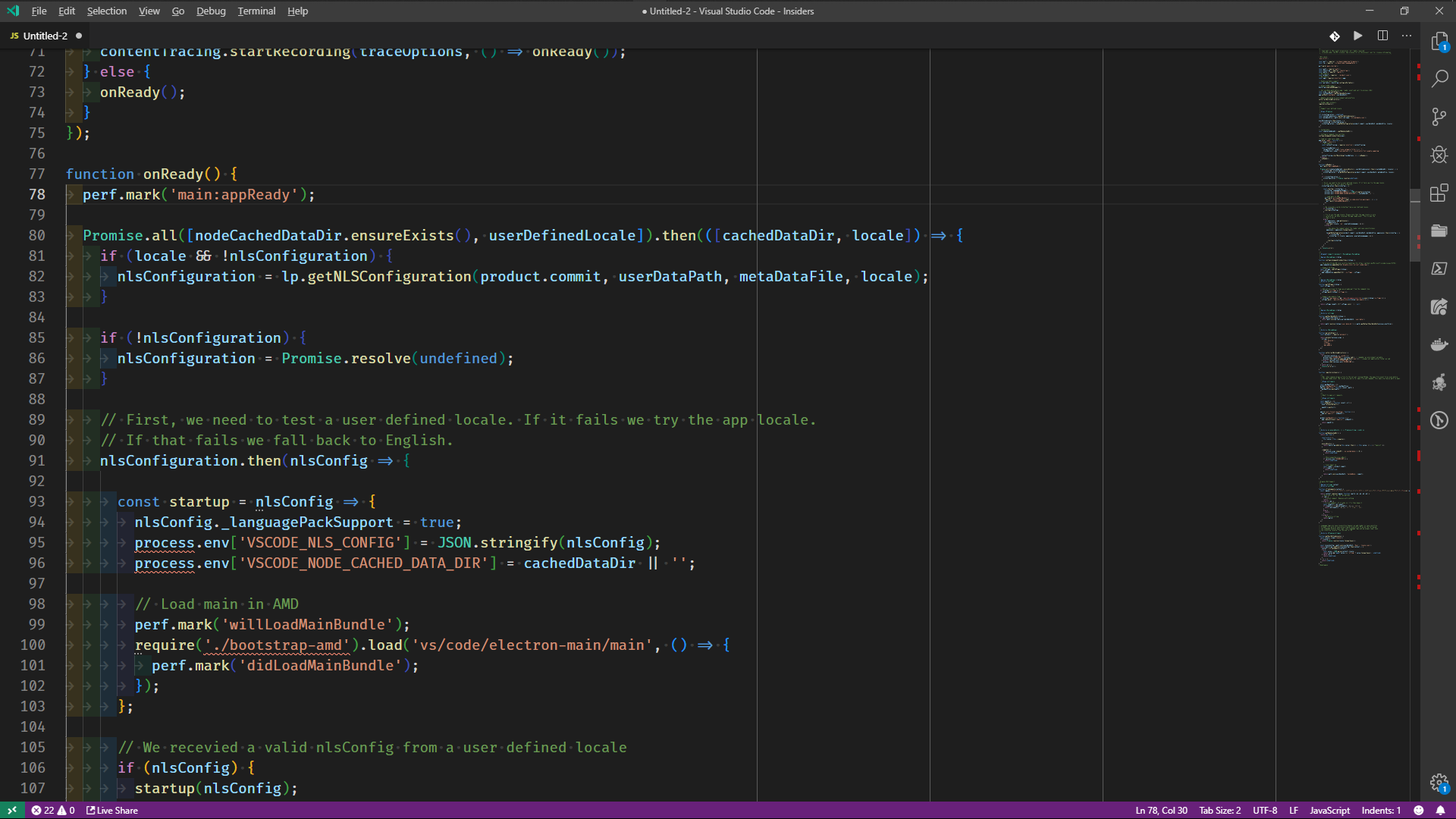Screen dimensions: 1456x819
Task: Click 'startup(nlsConfig)' on line 107
Action: (x=212, y=788)
